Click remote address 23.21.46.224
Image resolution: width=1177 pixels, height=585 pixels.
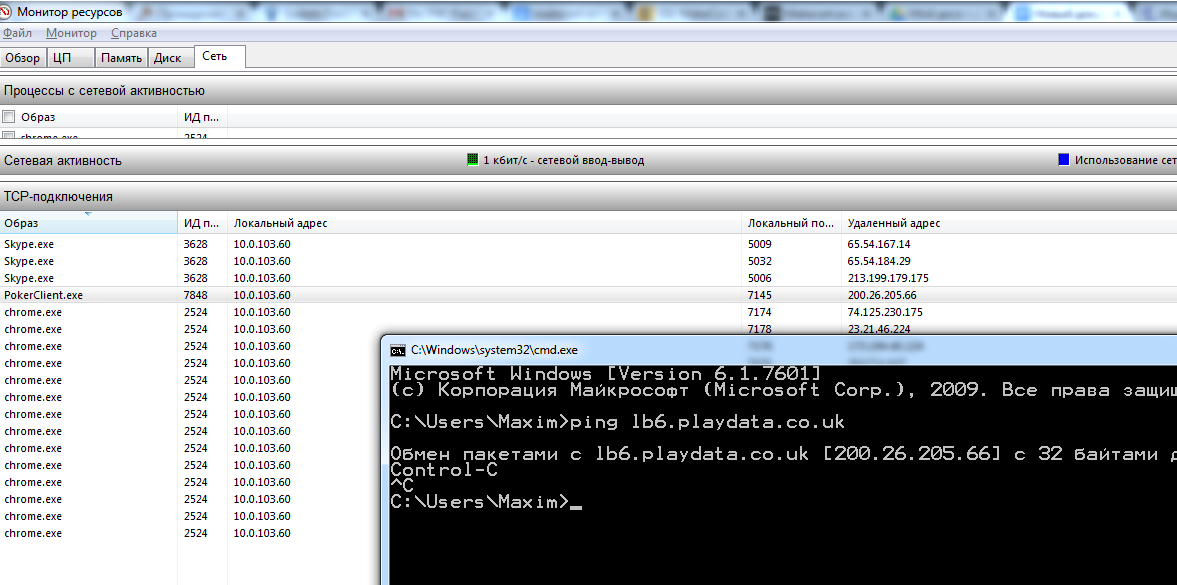pyautogui.click(x=879, y=329)
